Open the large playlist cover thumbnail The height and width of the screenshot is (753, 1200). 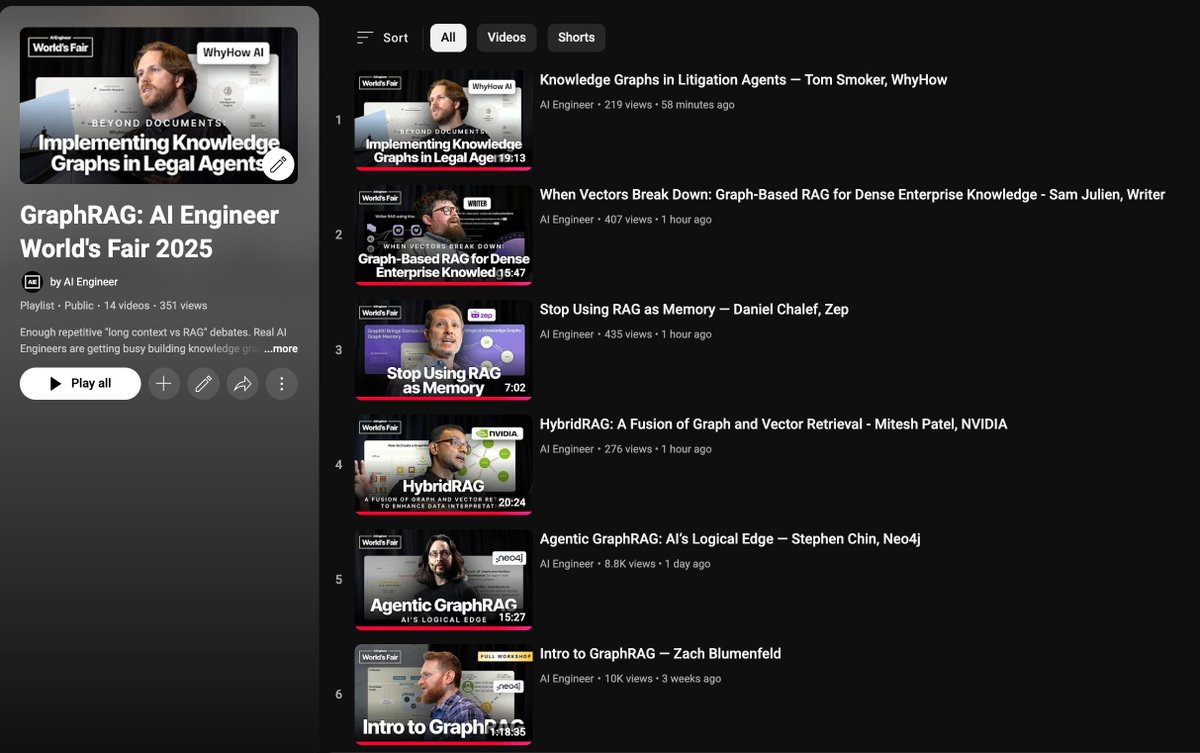(x=159, y=105)
